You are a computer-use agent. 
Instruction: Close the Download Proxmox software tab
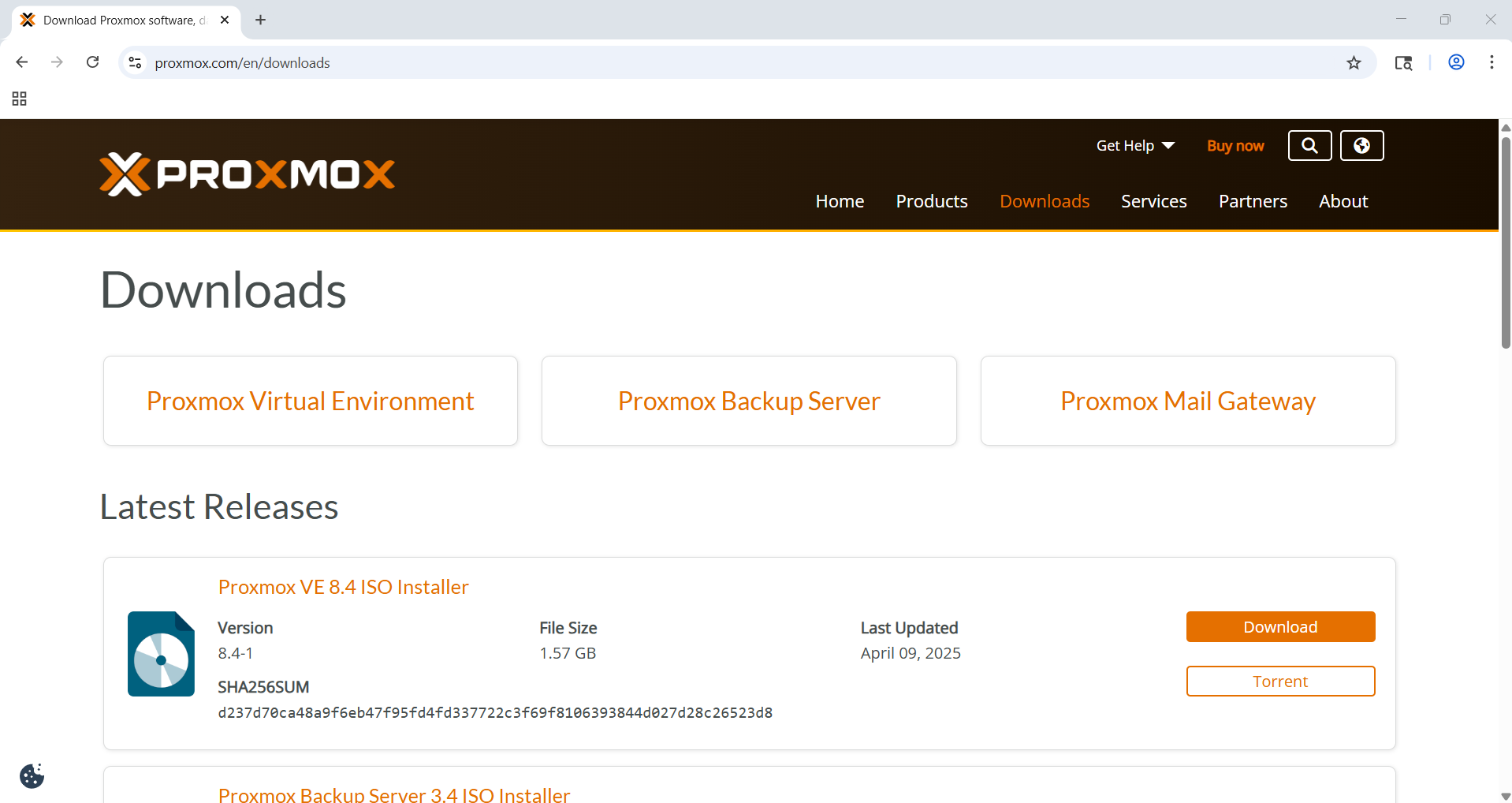225,20
